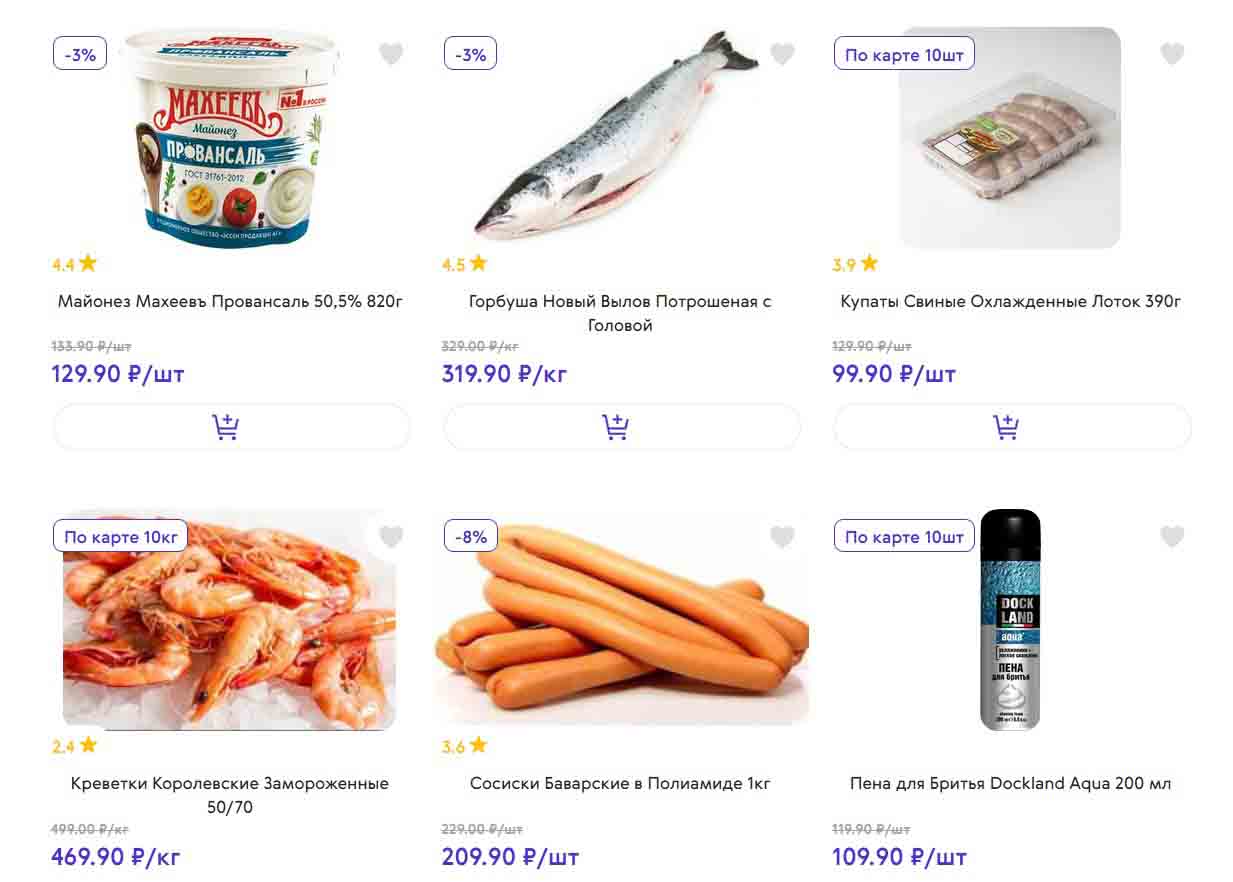Toggle favorite heart on Горбуша fish
Screen dimensions: 1233x882
coord(782,54)
